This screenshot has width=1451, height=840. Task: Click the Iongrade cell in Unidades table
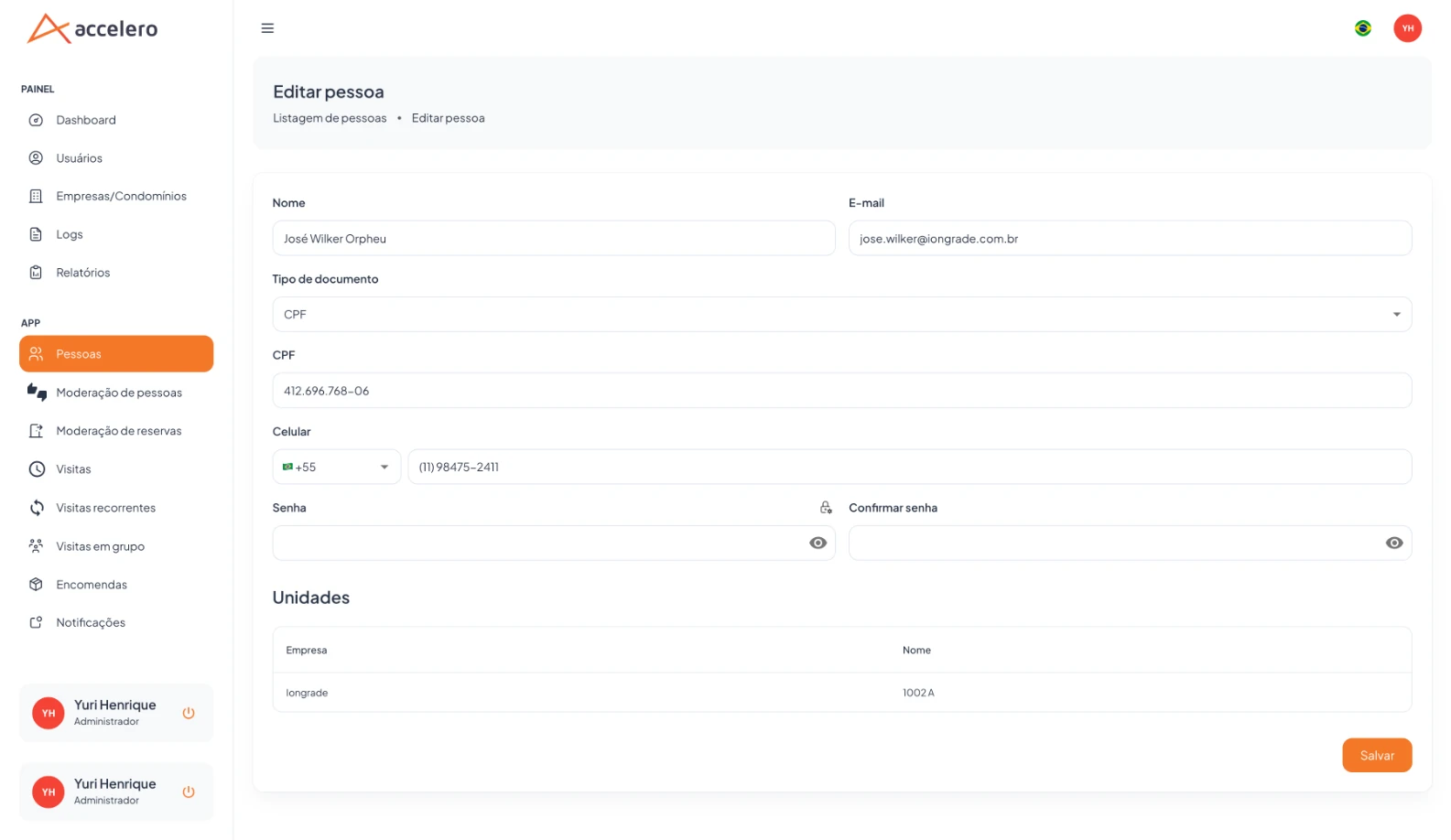(x=307, y=693)
